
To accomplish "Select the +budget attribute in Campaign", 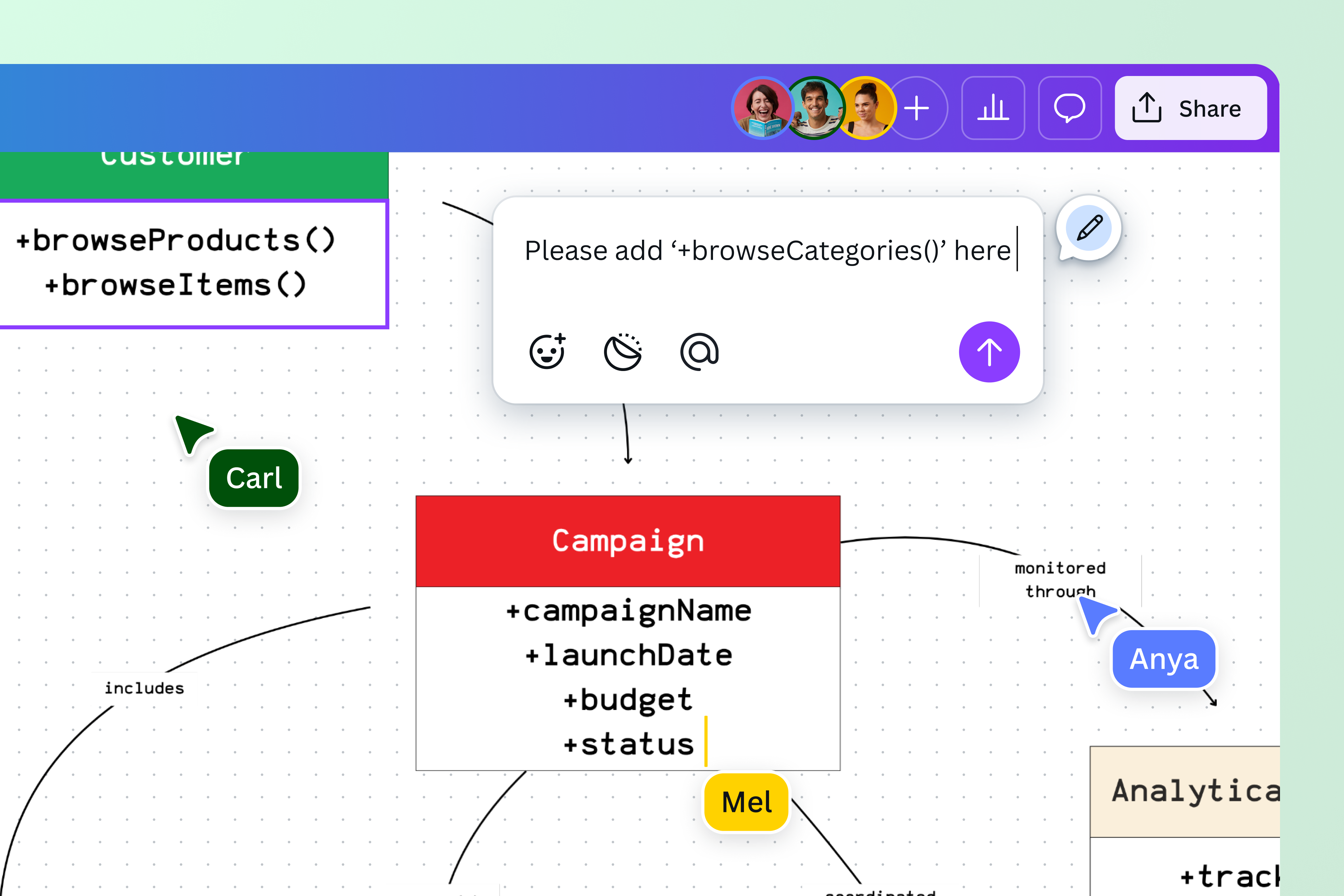I will click(628, 699).
